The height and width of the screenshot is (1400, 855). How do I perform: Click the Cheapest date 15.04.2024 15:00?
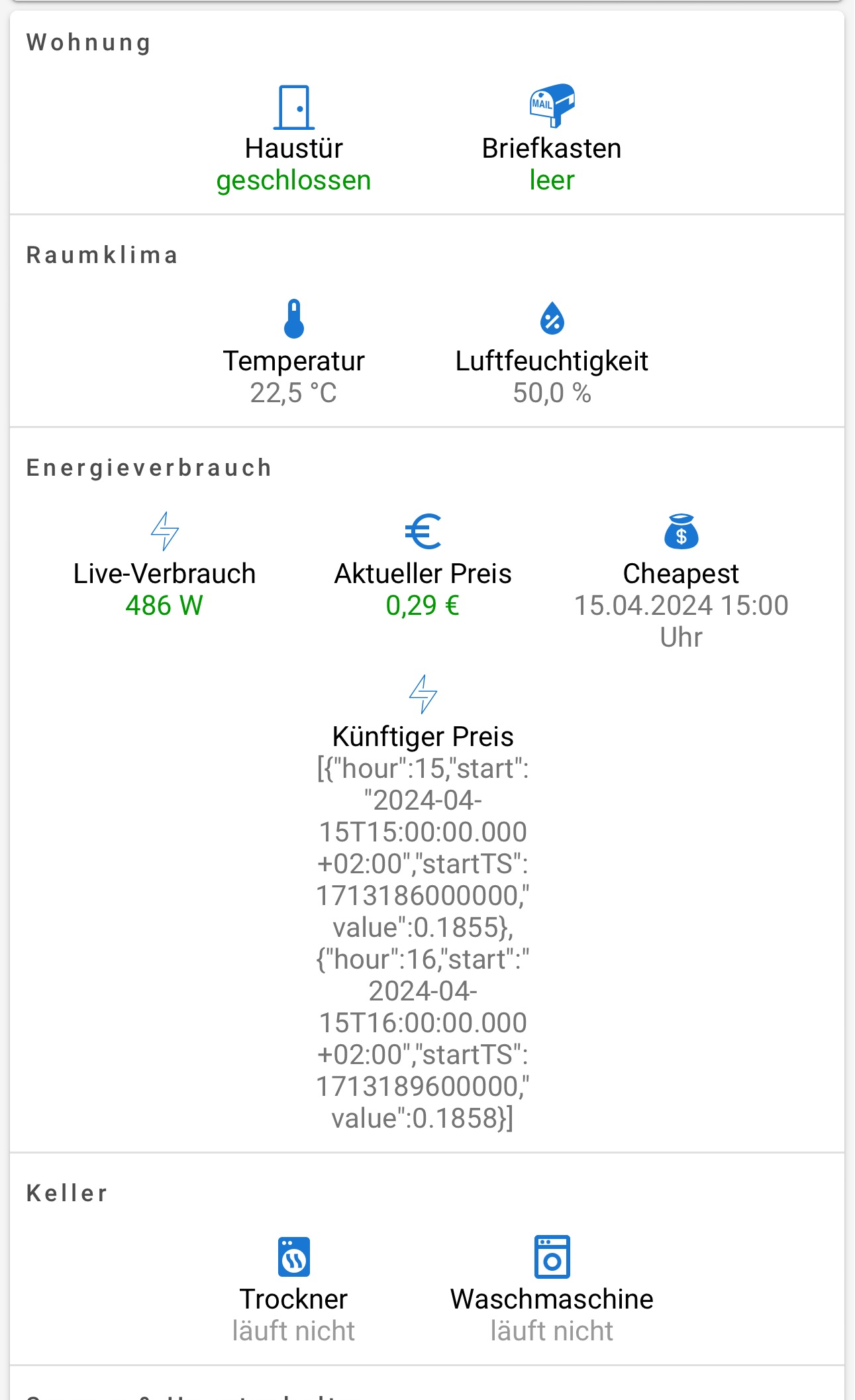tap(681, 606)
